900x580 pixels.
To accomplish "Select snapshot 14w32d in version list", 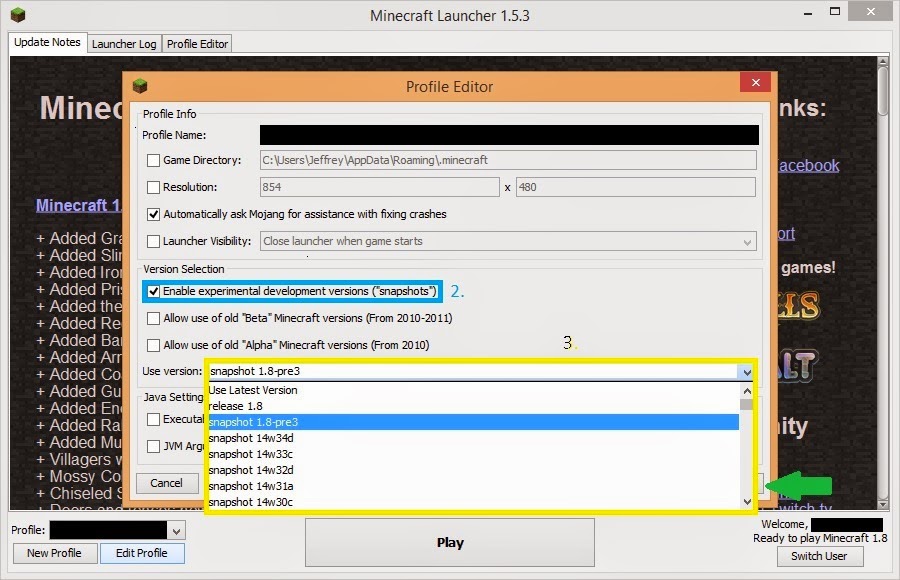I will (474, 470).
